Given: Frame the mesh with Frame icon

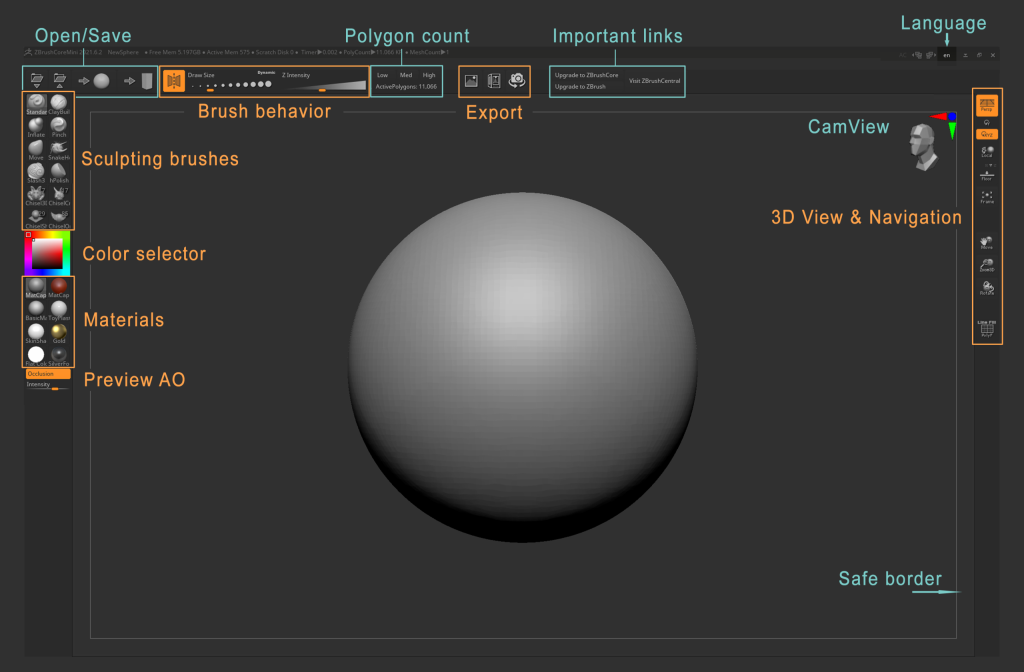Looking at the screenshot, I should tap(987, 197).
